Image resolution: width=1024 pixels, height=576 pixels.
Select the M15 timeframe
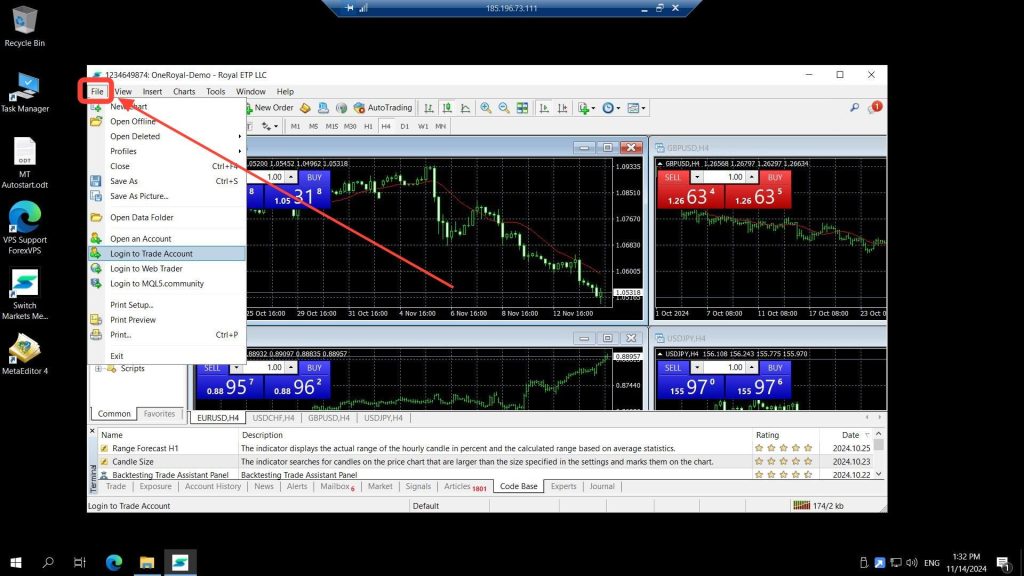[x=332, y=126]
